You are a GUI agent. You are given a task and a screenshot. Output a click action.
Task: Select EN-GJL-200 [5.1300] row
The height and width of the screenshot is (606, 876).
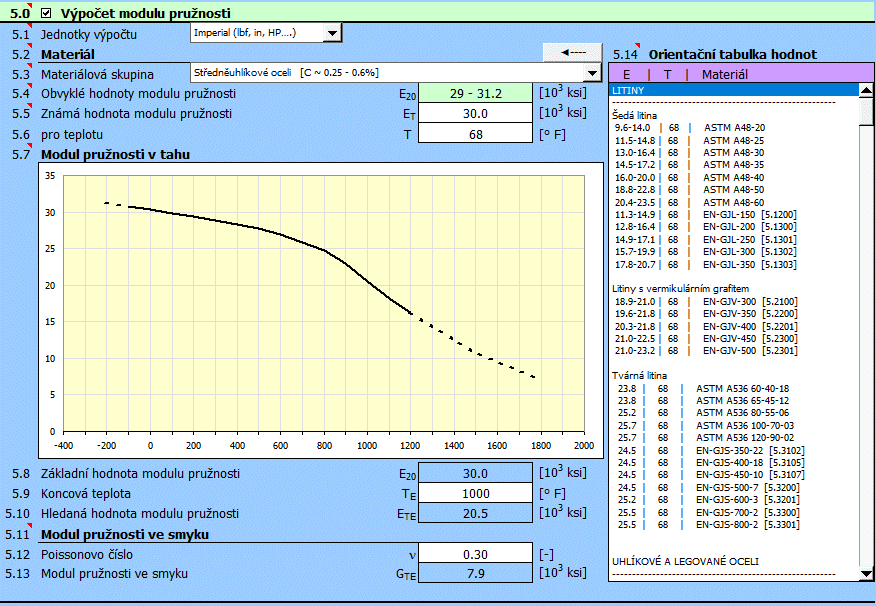(x=734, y=227)
